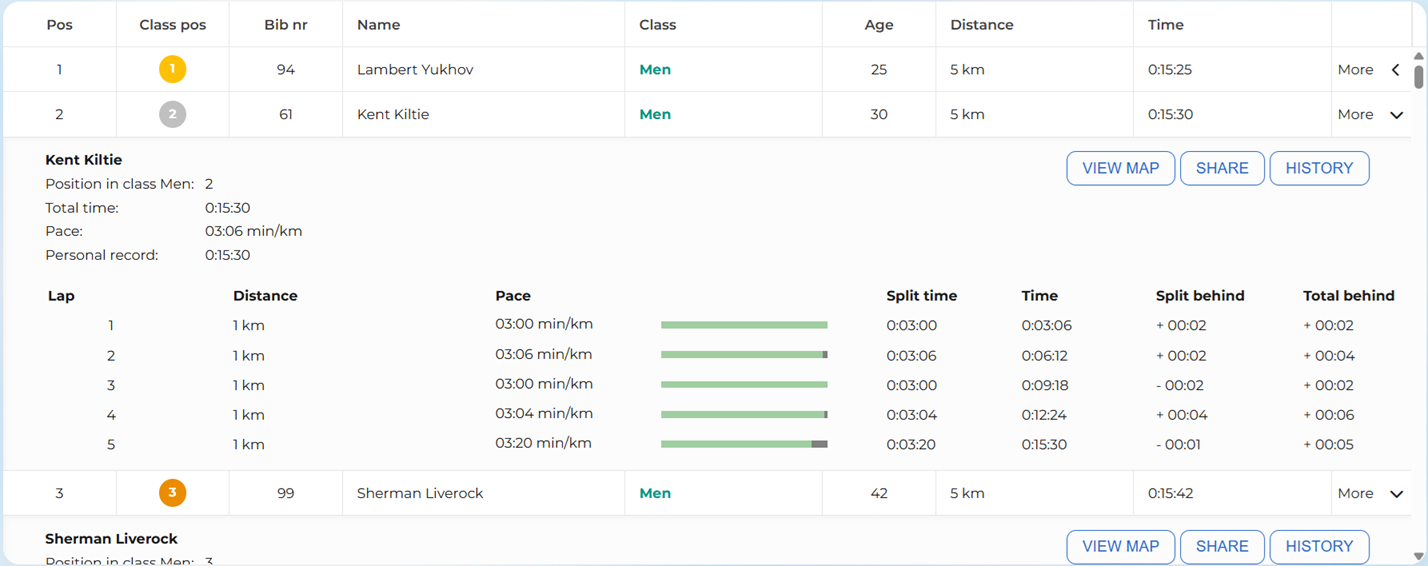Open View Map for Kent Kiltie
Viewport: 1428px width, 566px height.
(x=1120, y=168)
